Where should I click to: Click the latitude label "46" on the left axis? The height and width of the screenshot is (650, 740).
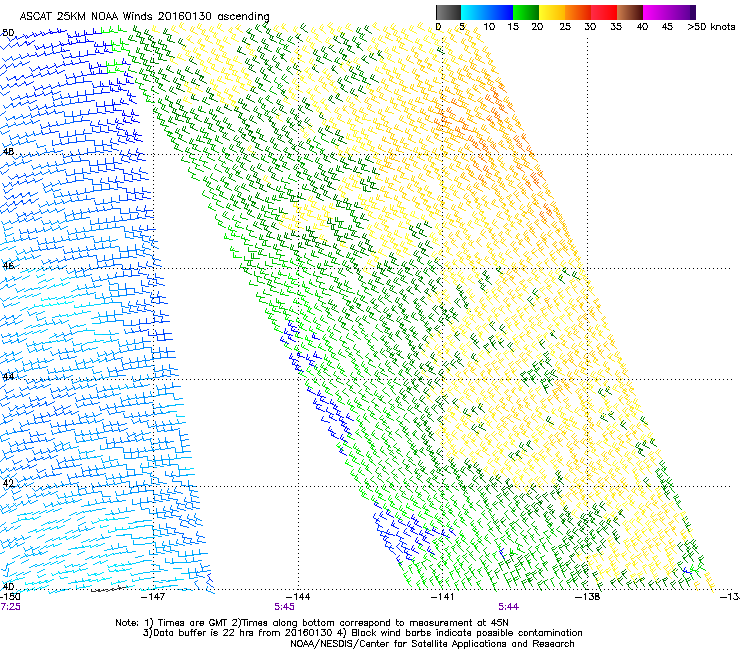click(8, 266)
